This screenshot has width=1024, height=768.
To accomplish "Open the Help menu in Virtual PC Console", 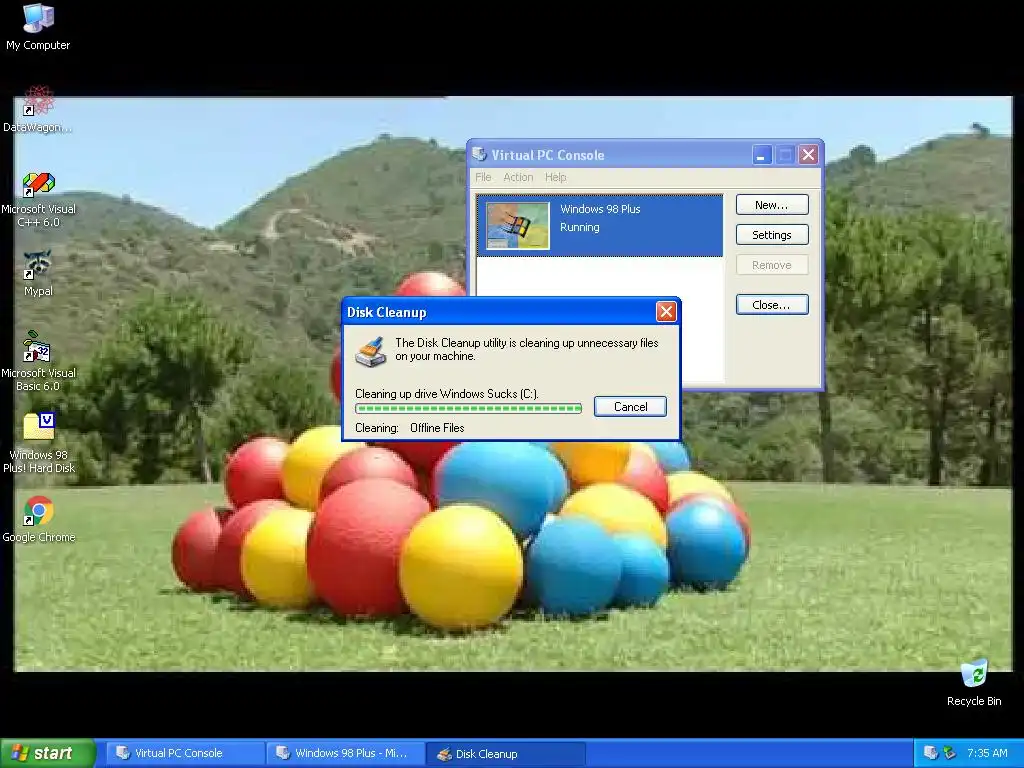I will tap(556, 177).
